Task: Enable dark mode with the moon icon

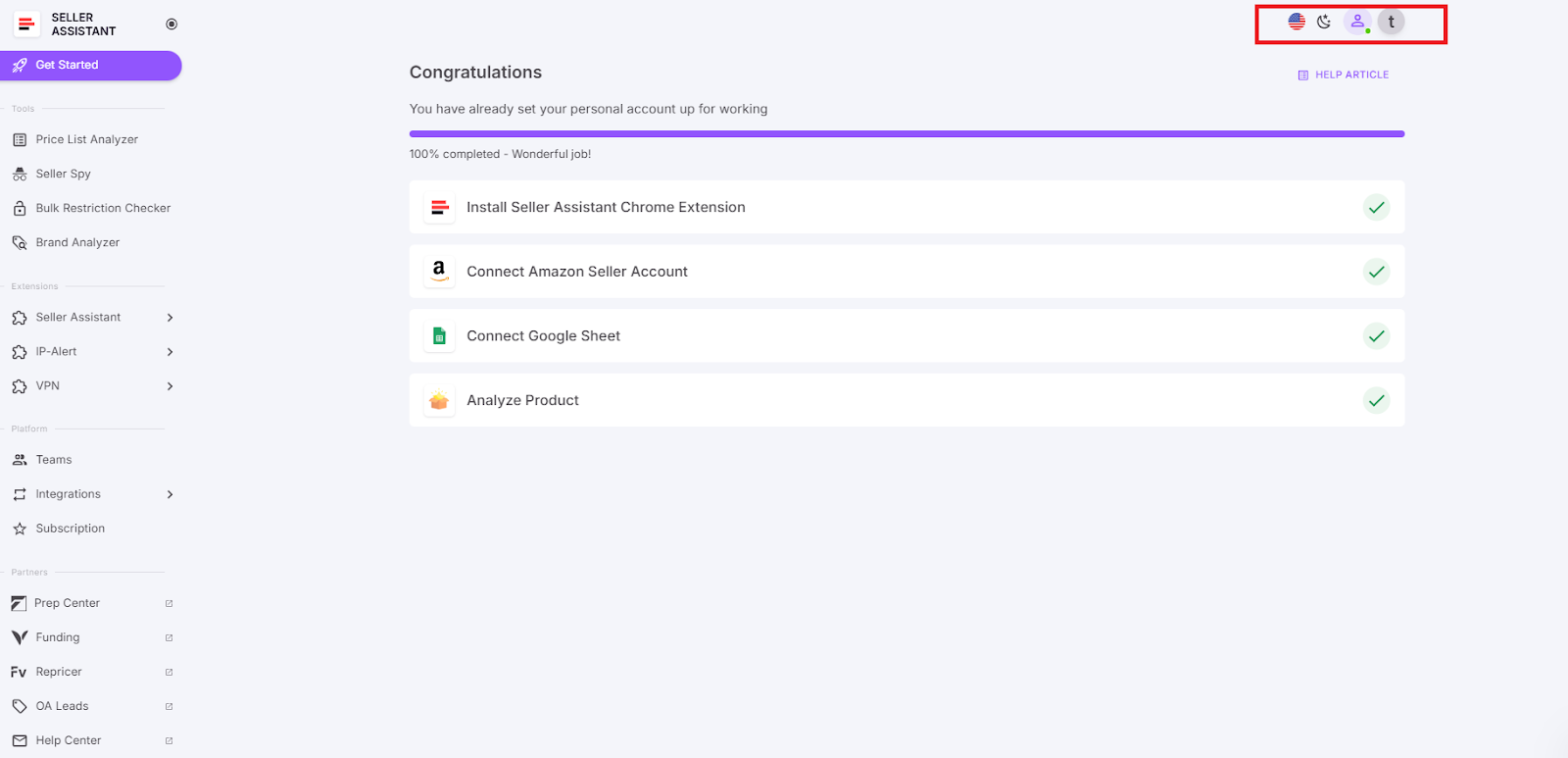Action: pyautogui.click(x=1324, y=21)
